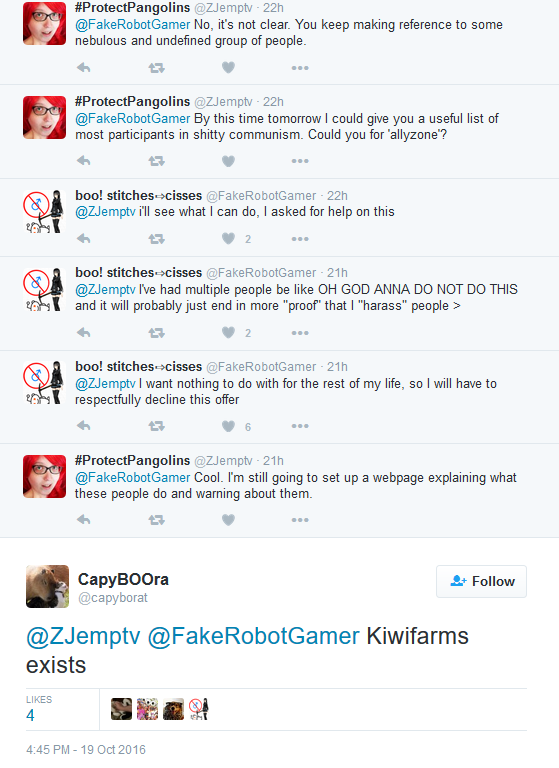View the 4 likes count
The height and width of the screenshot is (768, 559).
point(30,715)
